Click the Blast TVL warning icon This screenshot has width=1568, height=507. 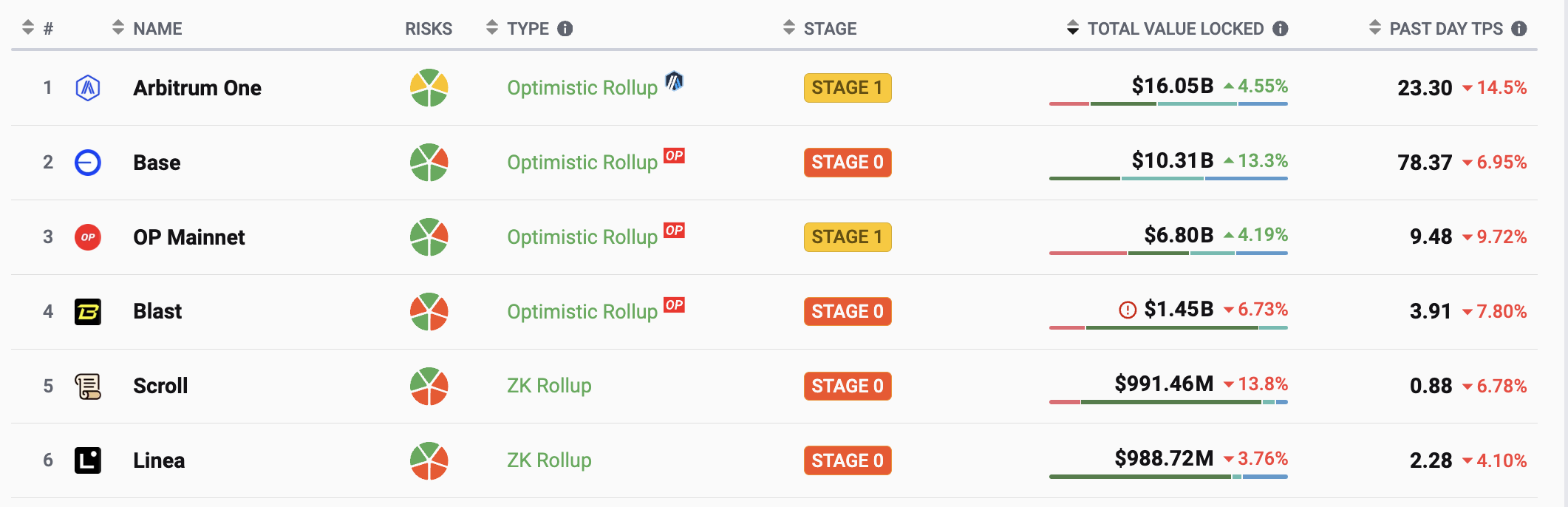1128,310
